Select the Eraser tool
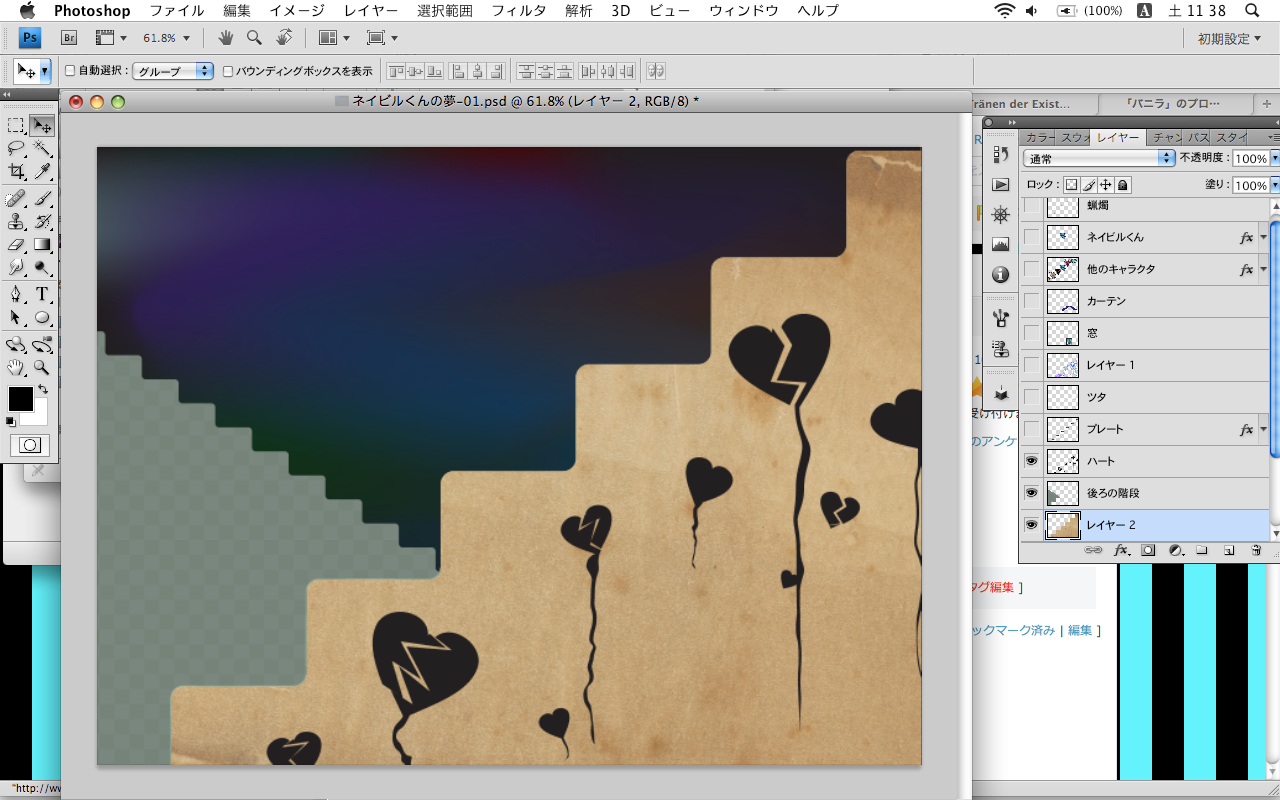Viewport: 1280px width, 800px height. (x=16, y=244)
